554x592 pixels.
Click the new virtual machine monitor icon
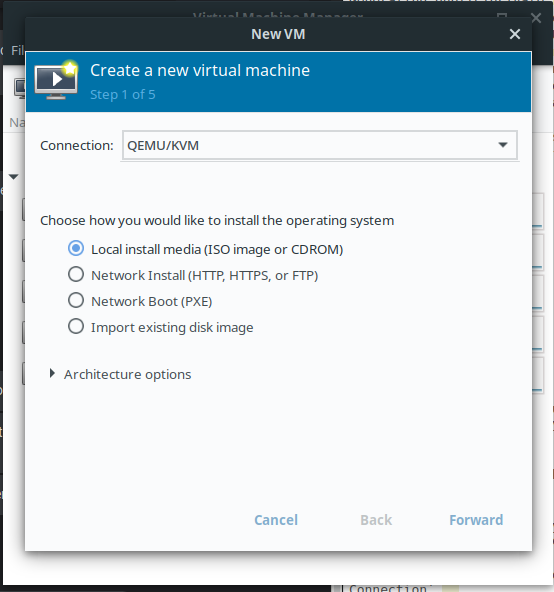tap(56, 80)
